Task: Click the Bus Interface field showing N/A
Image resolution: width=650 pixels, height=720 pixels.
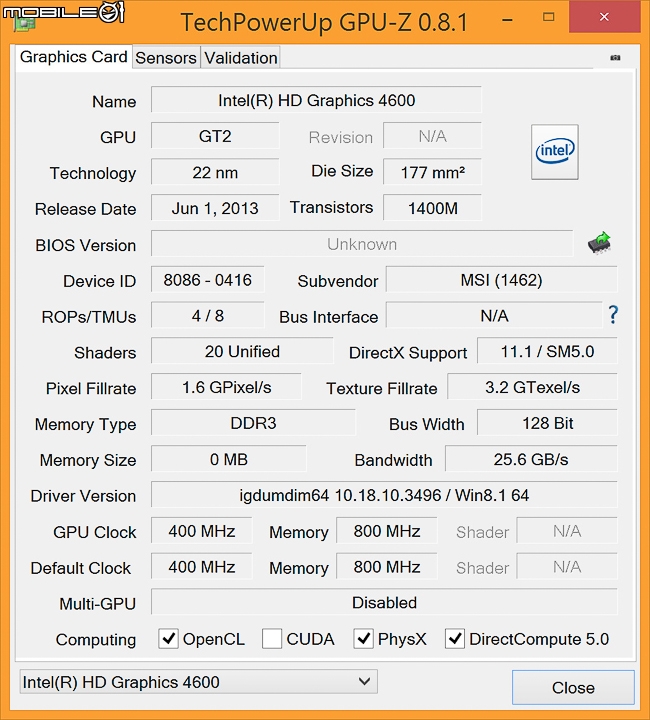Action: click(494, 315)
